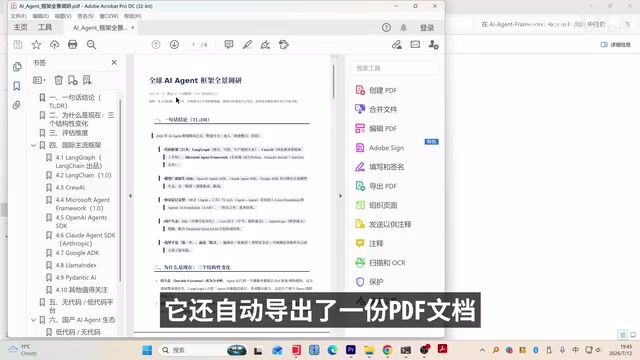Click the find current bookmark icon
This screenshot has width=640, height=360.
coord(87,80)
